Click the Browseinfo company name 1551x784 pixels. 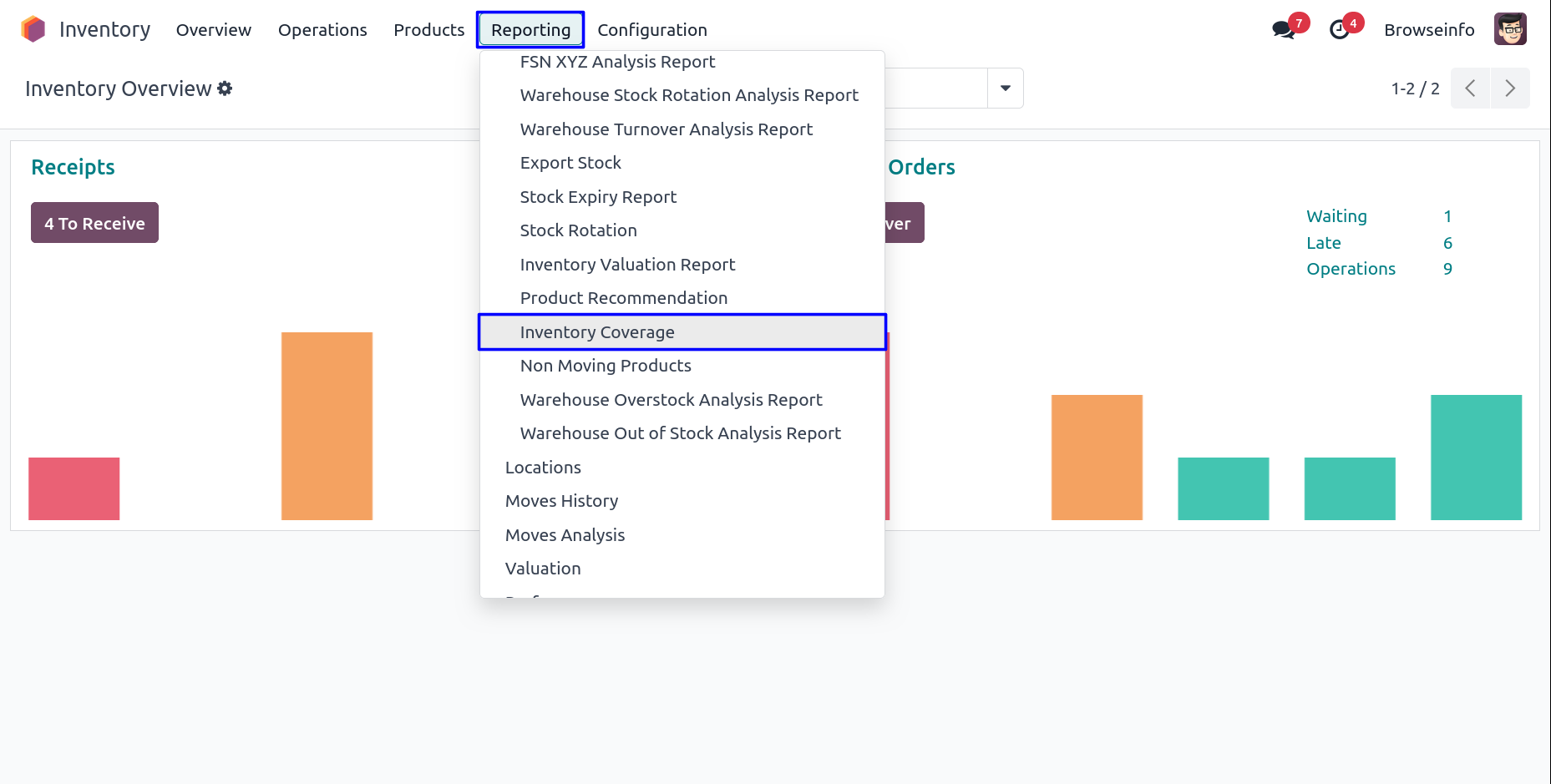coord(1429,30)
